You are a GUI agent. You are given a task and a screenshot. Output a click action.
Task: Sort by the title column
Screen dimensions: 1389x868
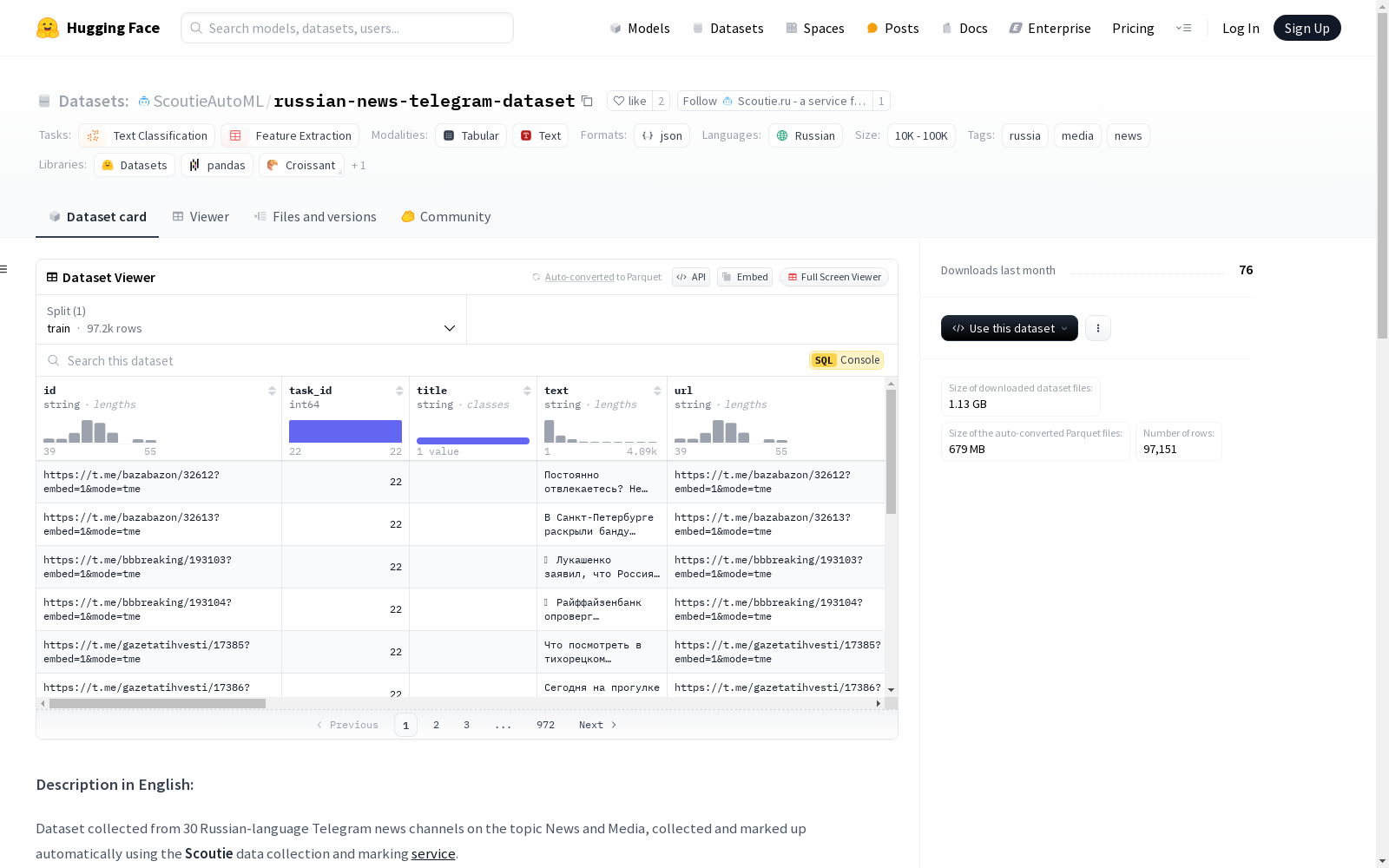coord(527,391)
